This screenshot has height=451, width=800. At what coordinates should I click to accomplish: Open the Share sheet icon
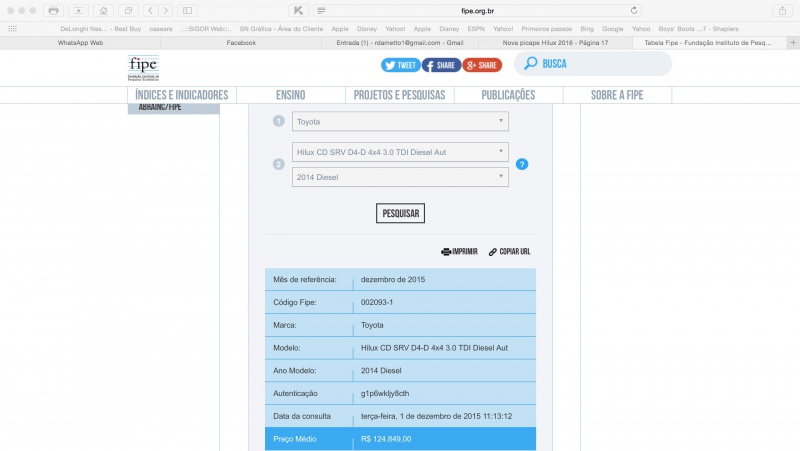782,10
